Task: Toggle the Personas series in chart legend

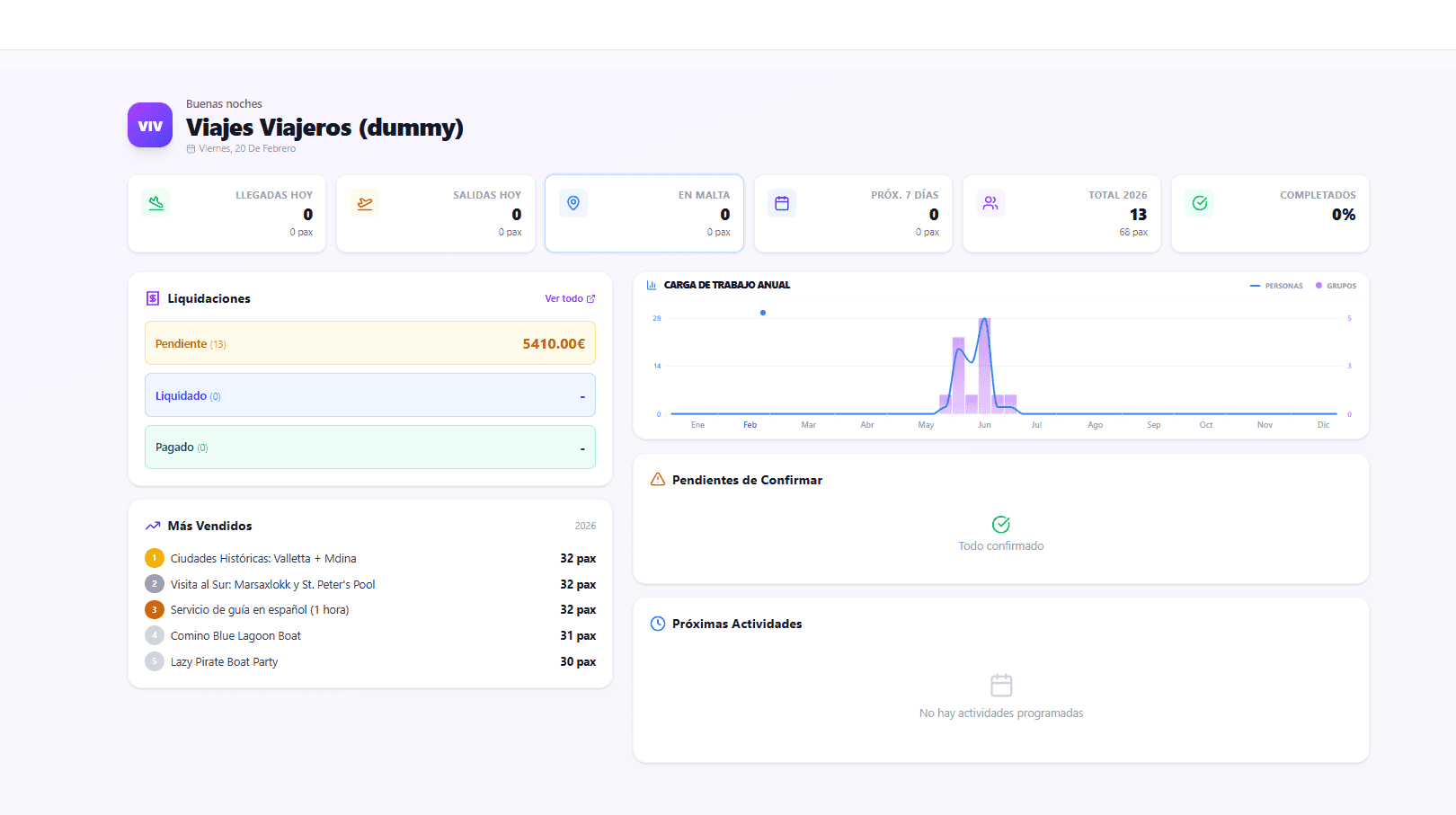Action: (x=1276, y=286)
